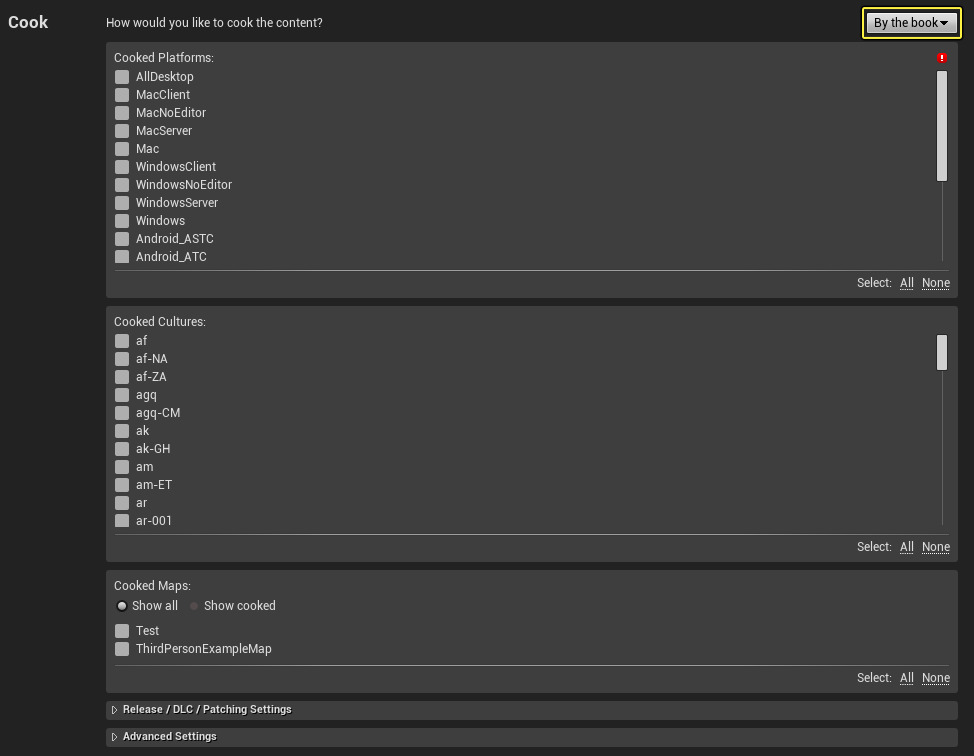
Task: Open the By the book dropdown
Action: click(x=911, y=23)
